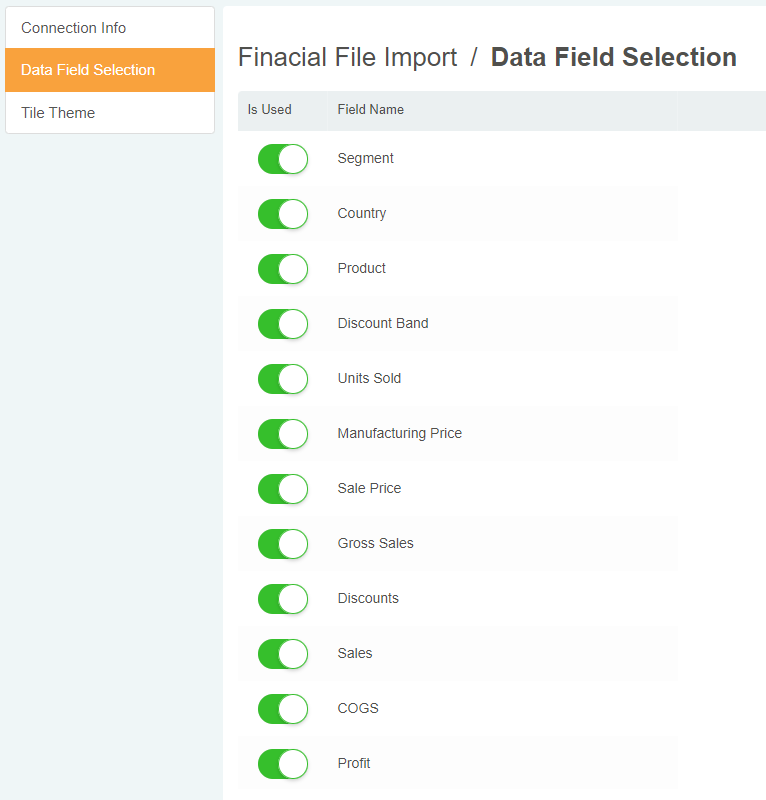Disable the COGS field toggle
Viewport: 766px width, 800px height.
coord(282,709)
